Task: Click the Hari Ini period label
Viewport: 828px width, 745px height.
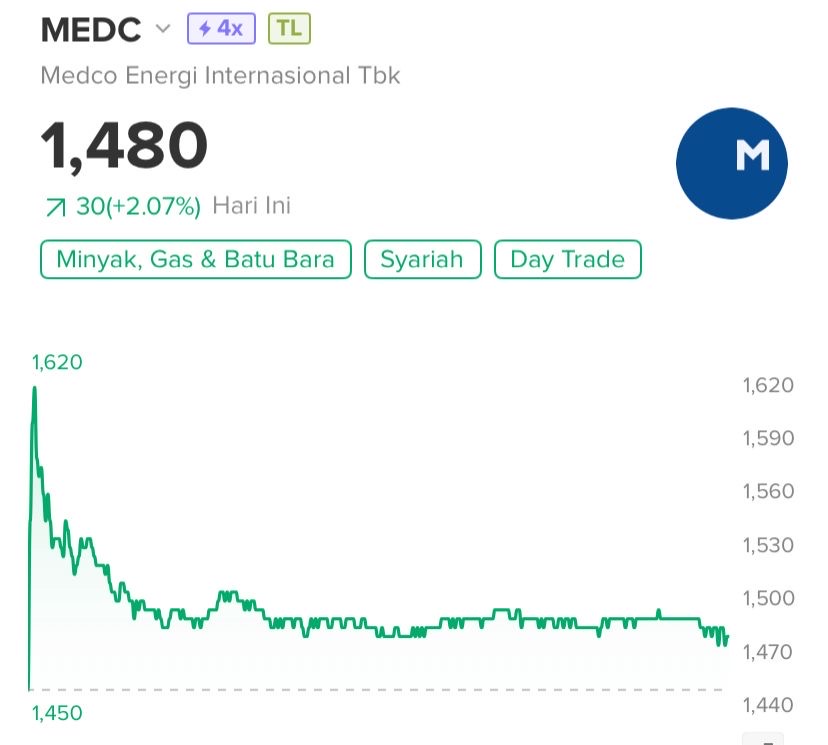Action: pos(251,207)
